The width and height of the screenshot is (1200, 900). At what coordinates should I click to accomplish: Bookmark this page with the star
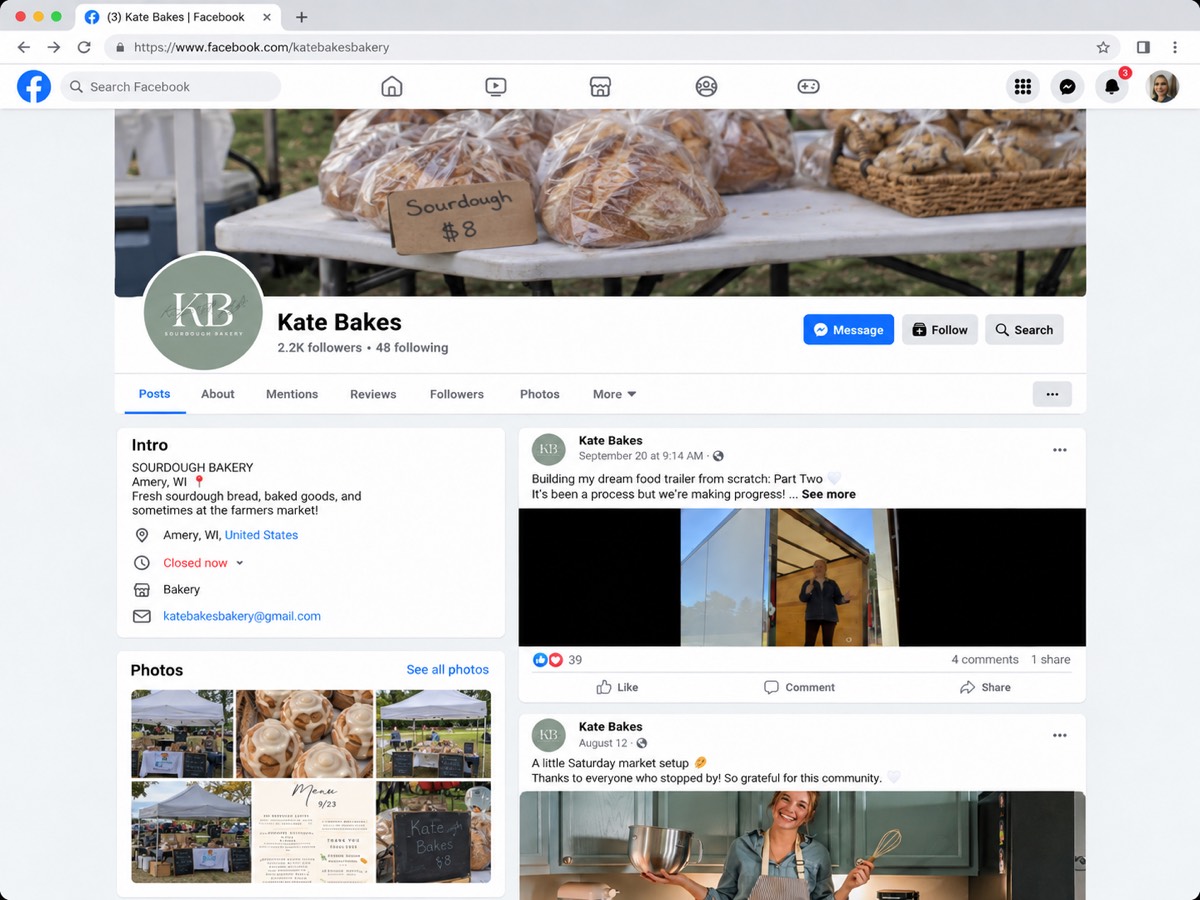click(x=1103, y=47)
